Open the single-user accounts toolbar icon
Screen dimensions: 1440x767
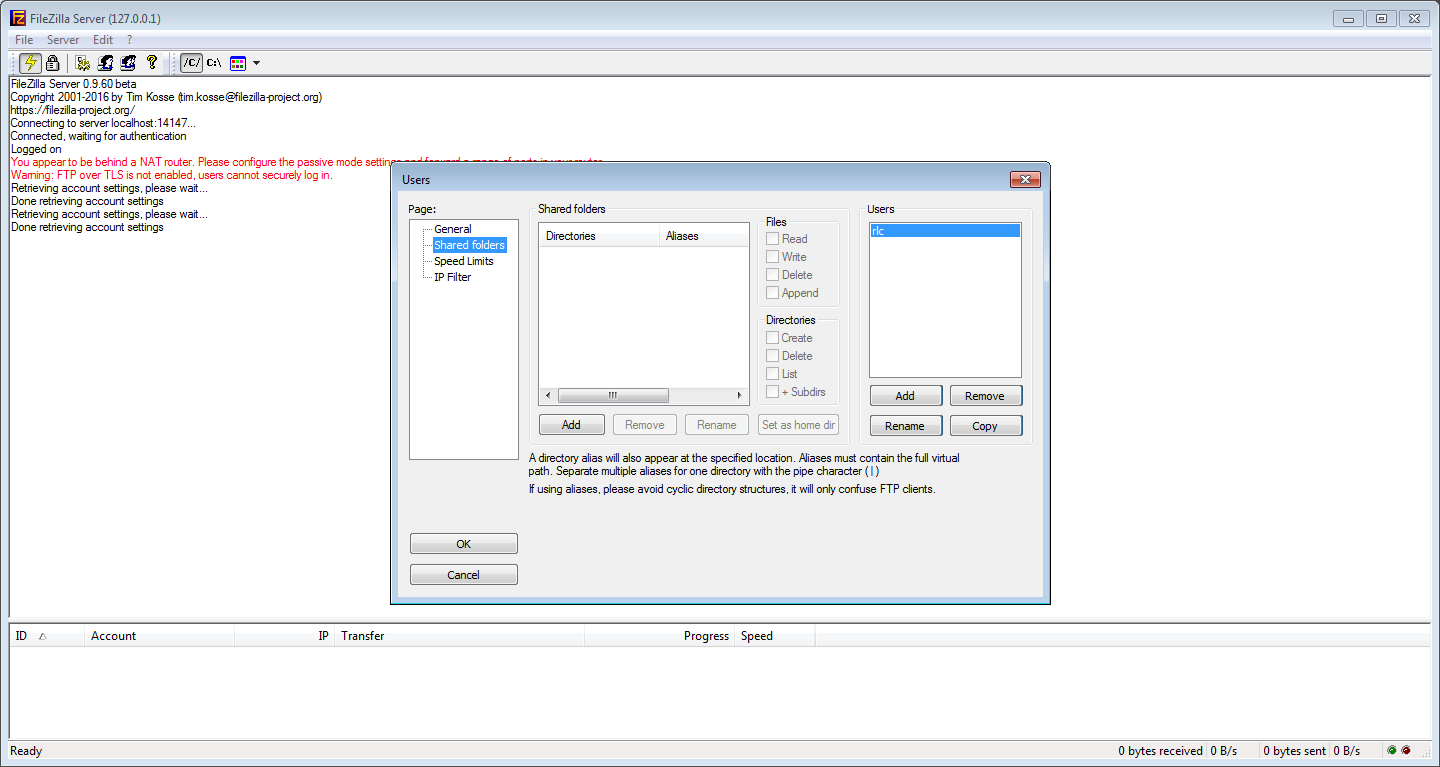coord(105,62)
